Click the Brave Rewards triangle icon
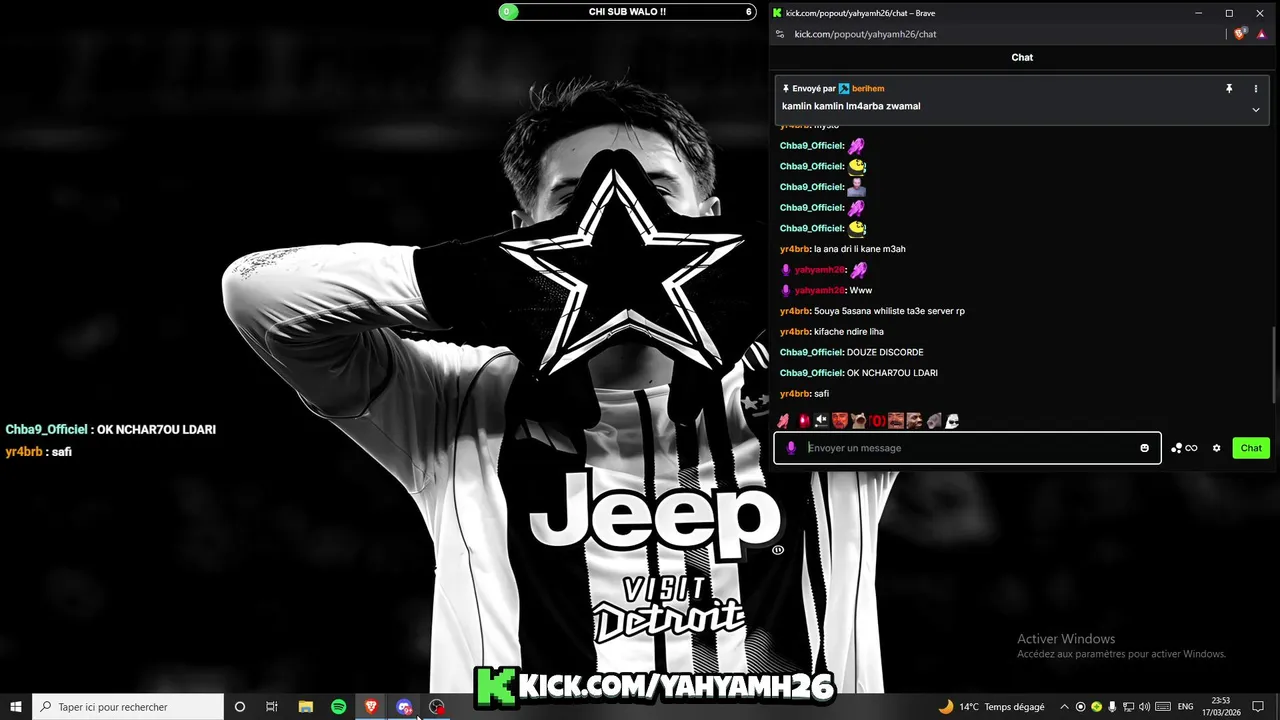This screenshot has width=1280, height=720. tap(1259, 34)
